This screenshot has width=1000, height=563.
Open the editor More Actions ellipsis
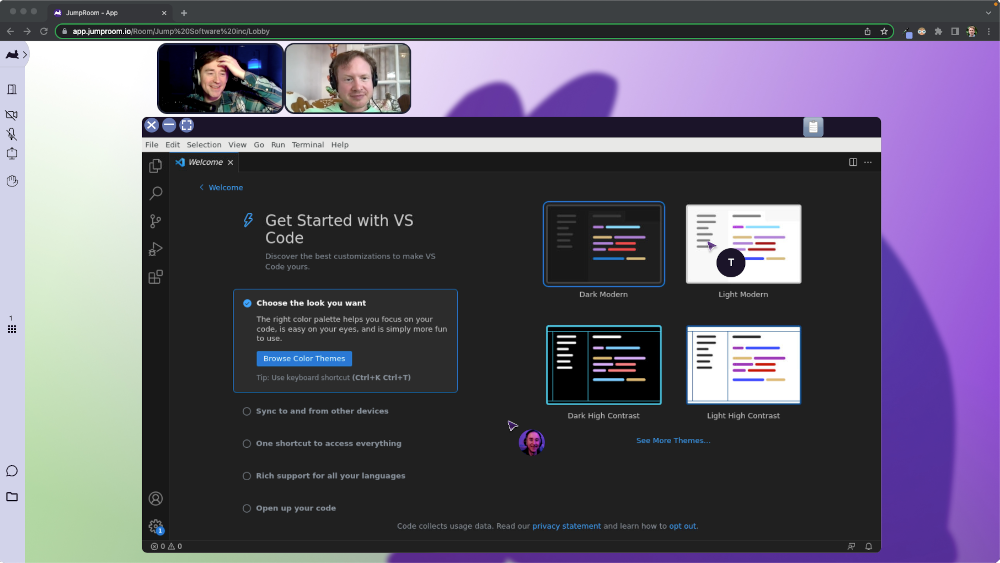[x=868, y=162]
